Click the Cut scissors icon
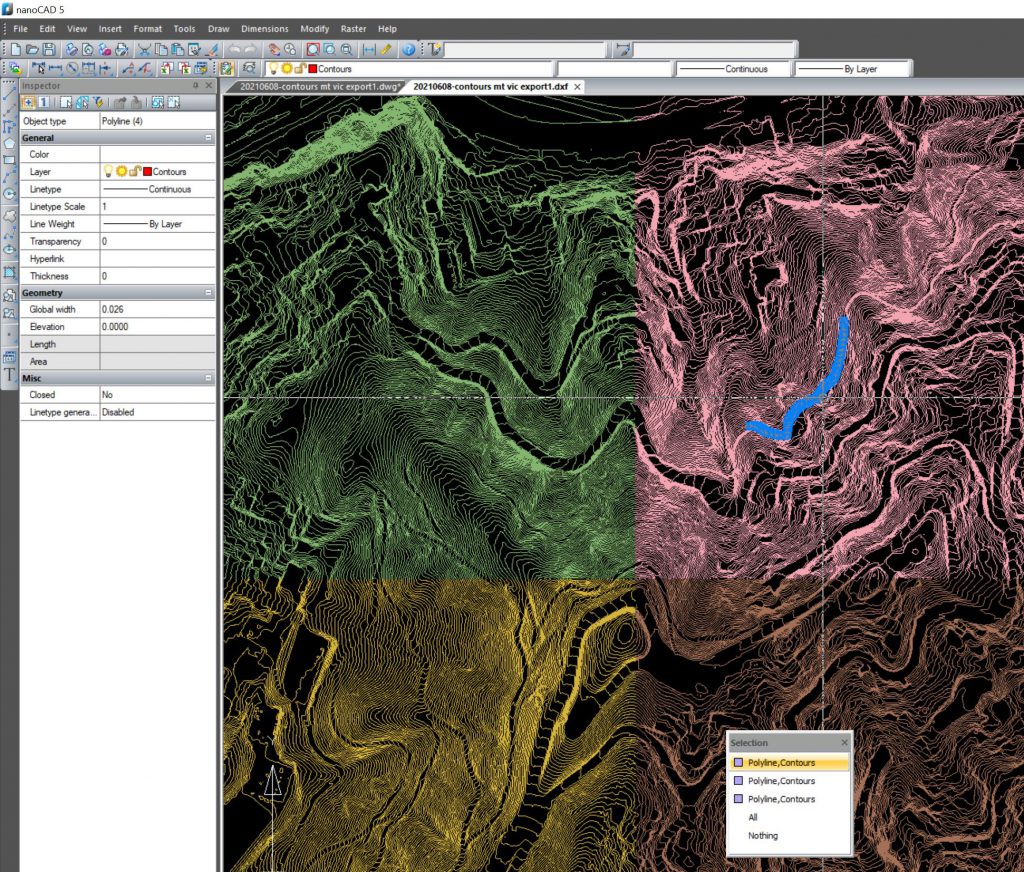 coord(144,49)
